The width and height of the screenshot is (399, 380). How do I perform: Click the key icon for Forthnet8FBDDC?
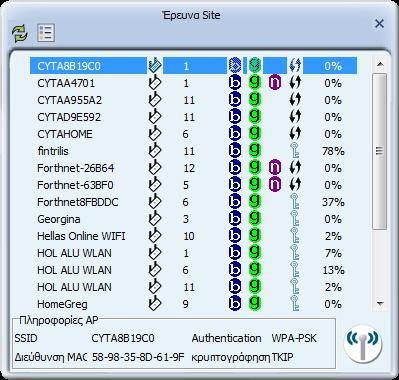click(x=294, y=202)
